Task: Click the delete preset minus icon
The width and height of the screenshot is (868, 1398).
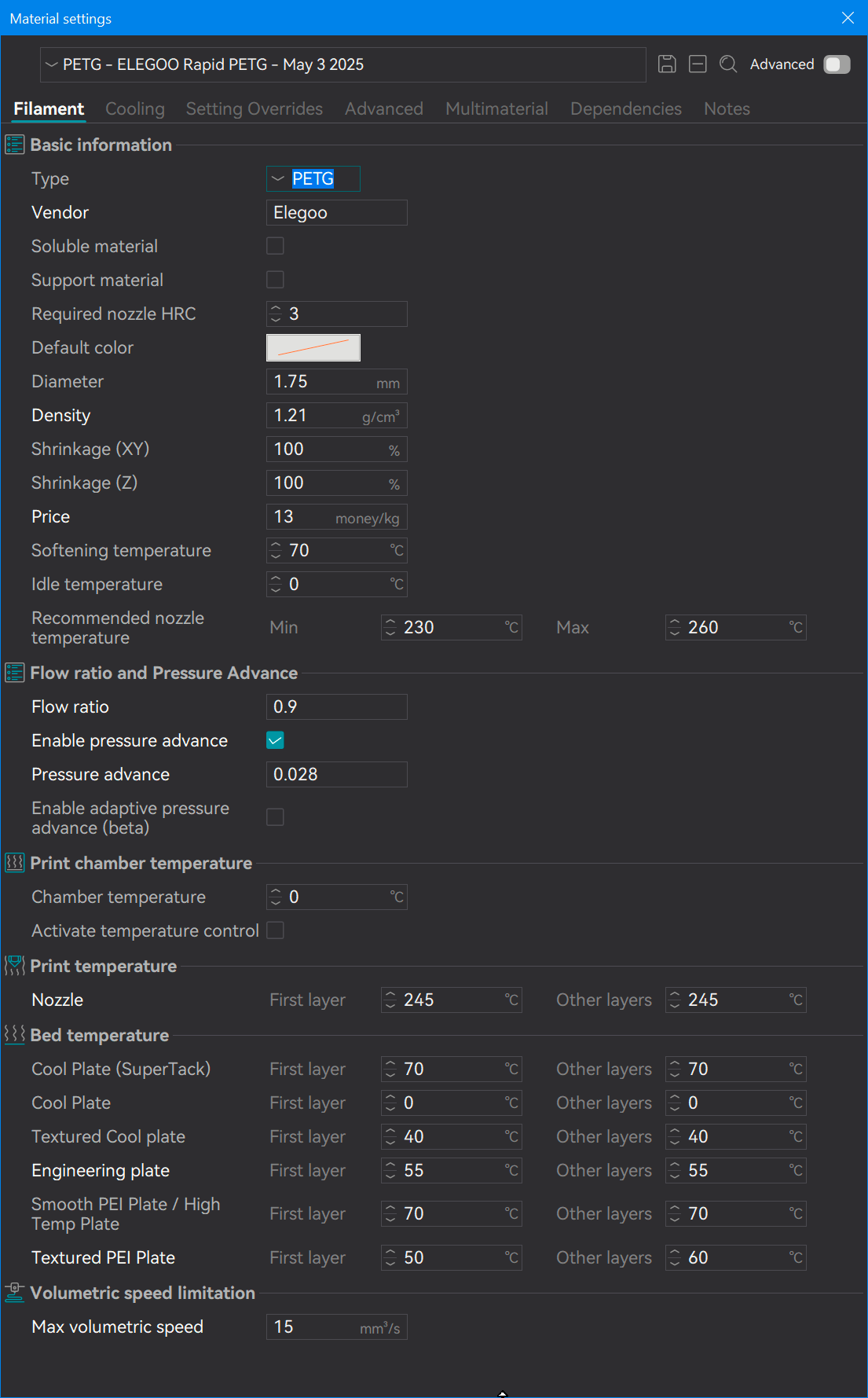Action: coord(698,64)
